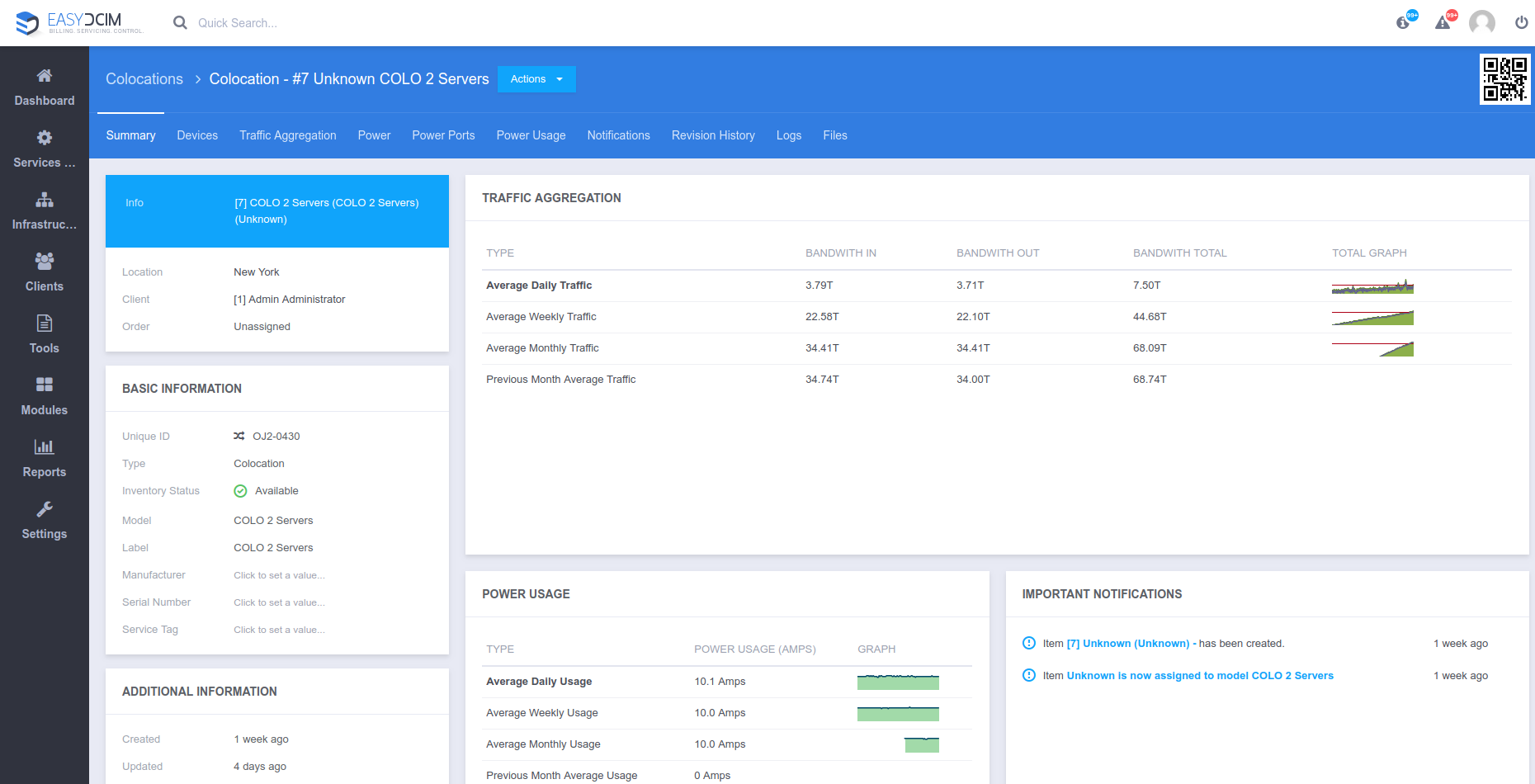This screenshot has height=784, width=1535.
Task: Open the user avatar menu
Action: tap(1482, 22)
